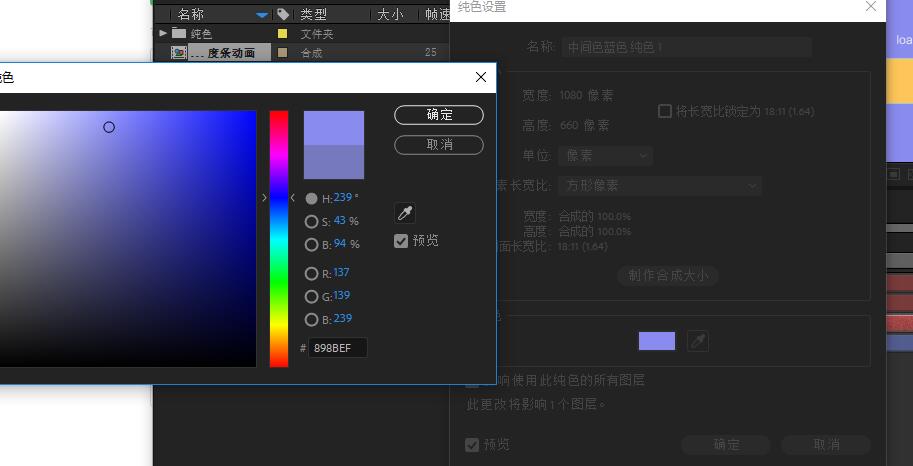913x466 pixels.
Task: Select the 纯色 folder name
Action: coord(201,34)
